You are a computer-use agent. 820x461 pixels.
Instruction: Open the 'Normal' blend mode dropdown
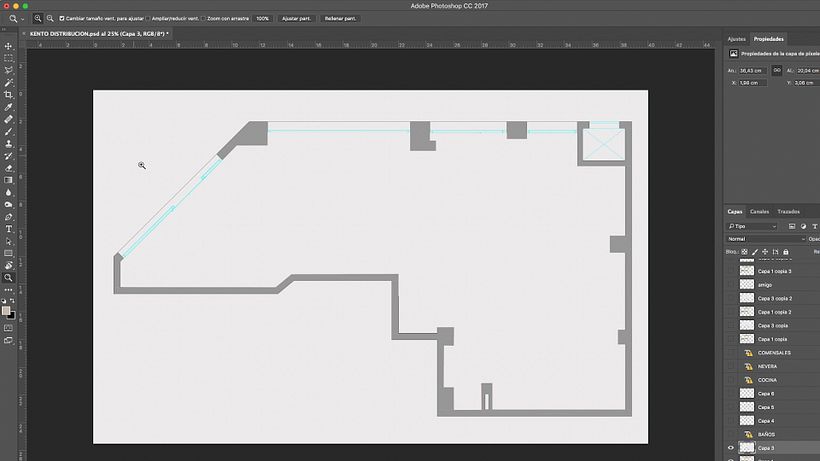(766, 239)
